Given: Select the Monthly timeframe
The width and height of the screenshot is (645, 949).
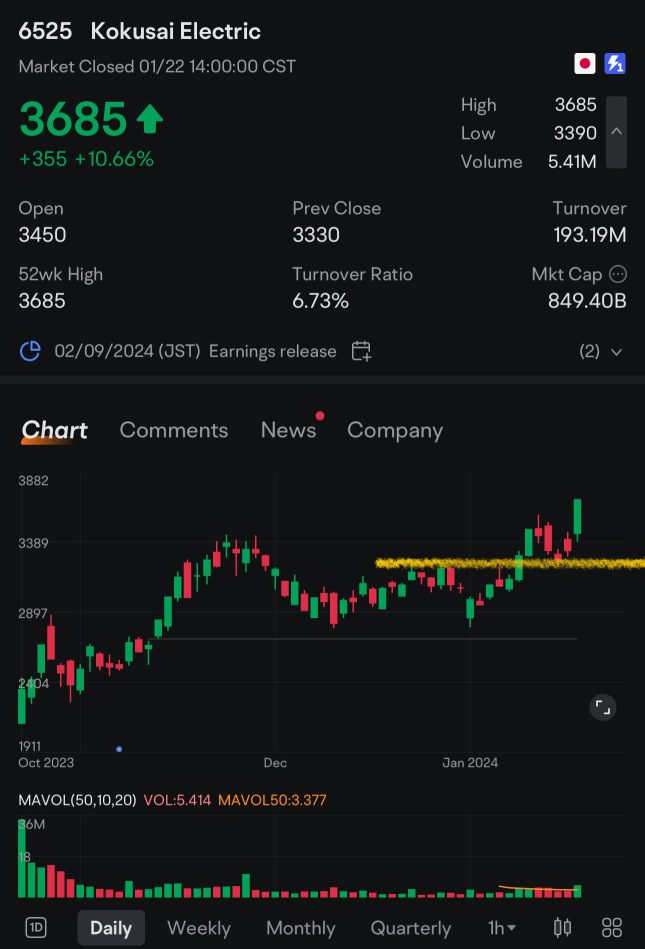Looking at the screenshot, I should click(x=301, y=928).
